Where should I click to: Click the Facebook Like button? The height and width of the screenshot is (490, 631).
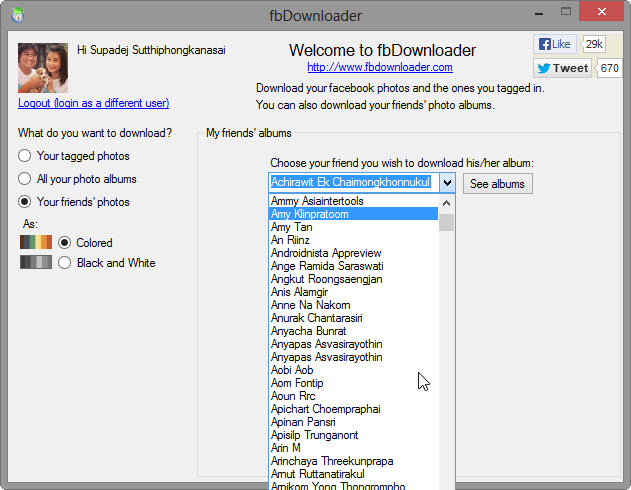[555, 44]
